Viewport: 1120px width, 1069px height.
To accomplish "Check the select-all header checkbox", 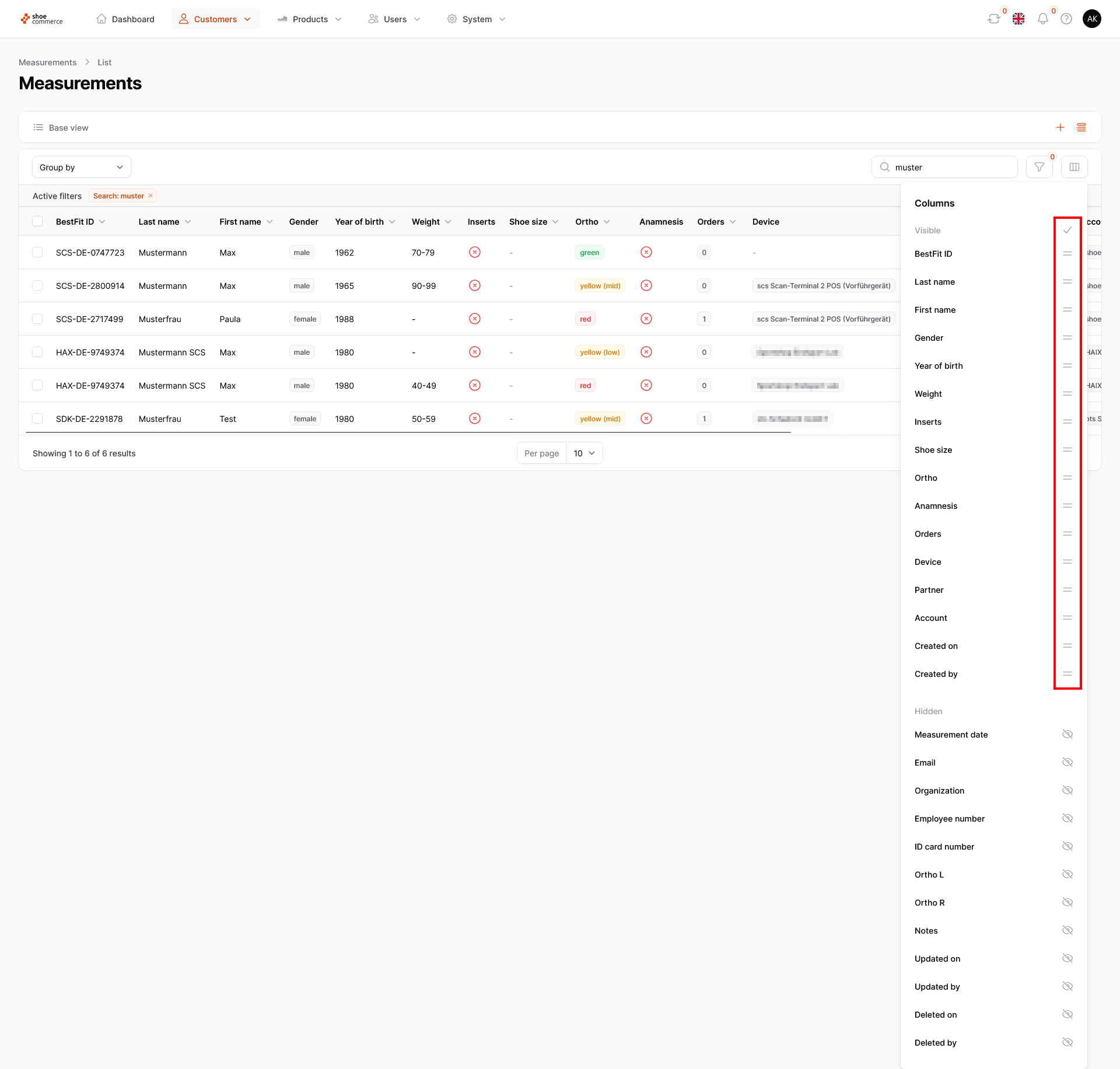I will click(37, 222).
